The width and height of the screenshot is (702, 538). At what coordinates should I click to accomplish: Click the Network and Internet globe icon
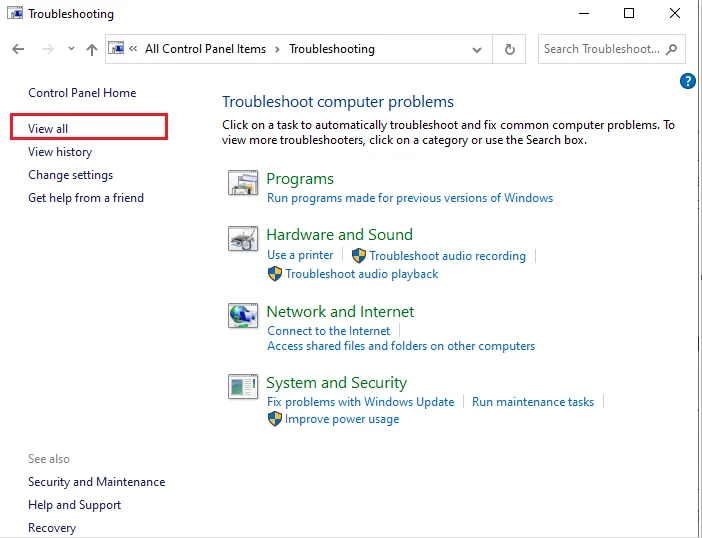(243, 316)
